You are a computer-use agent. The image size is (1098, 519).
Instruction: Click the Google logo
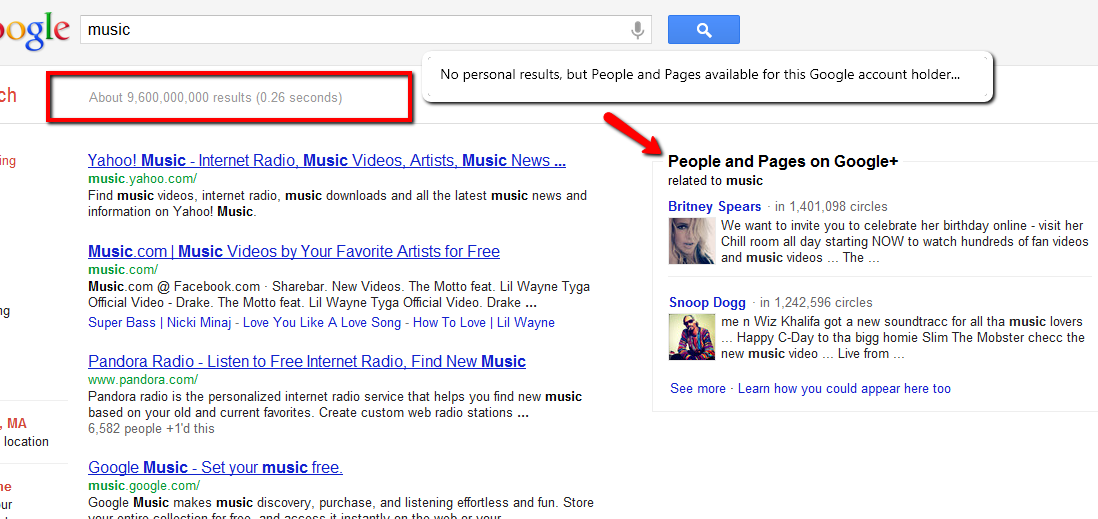tap(34, 32)
